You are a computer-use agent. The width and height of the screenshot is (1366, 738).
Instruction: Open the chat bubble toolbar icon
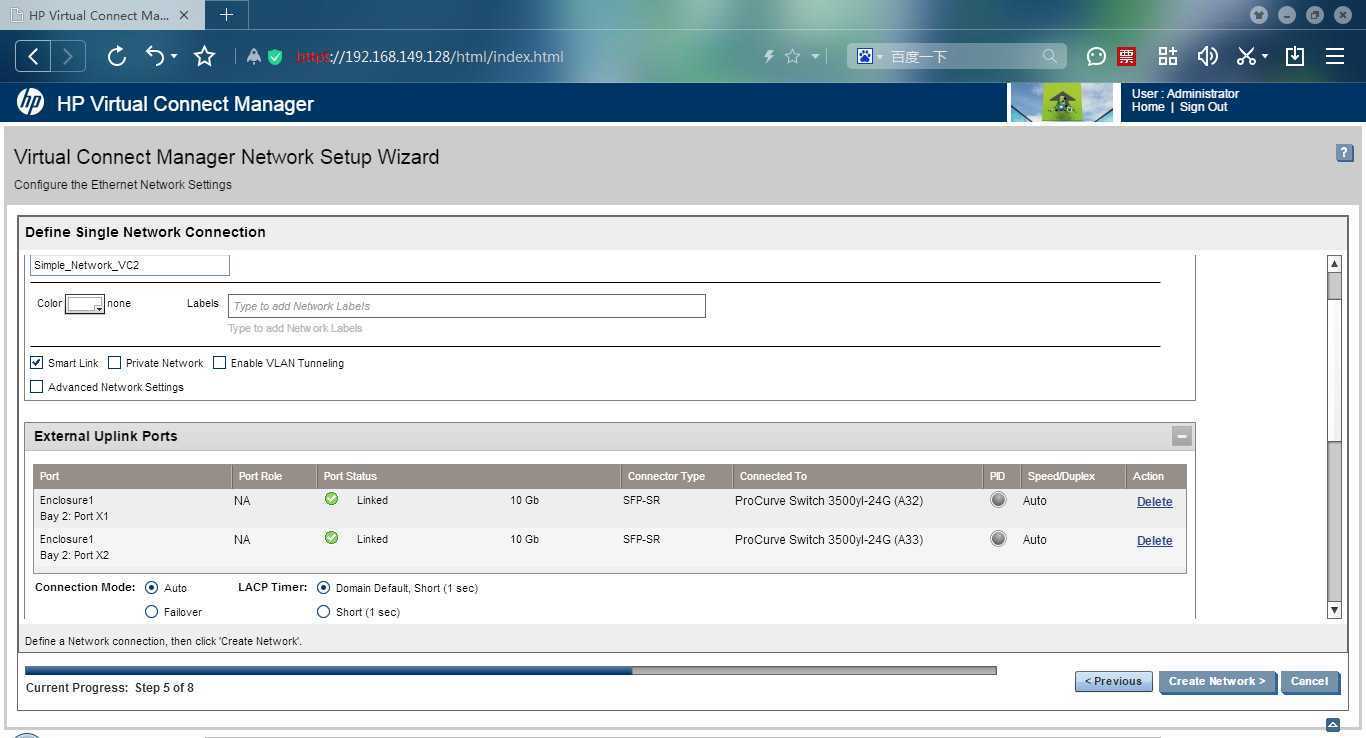pyautogui.click(x=1096, y=57)
